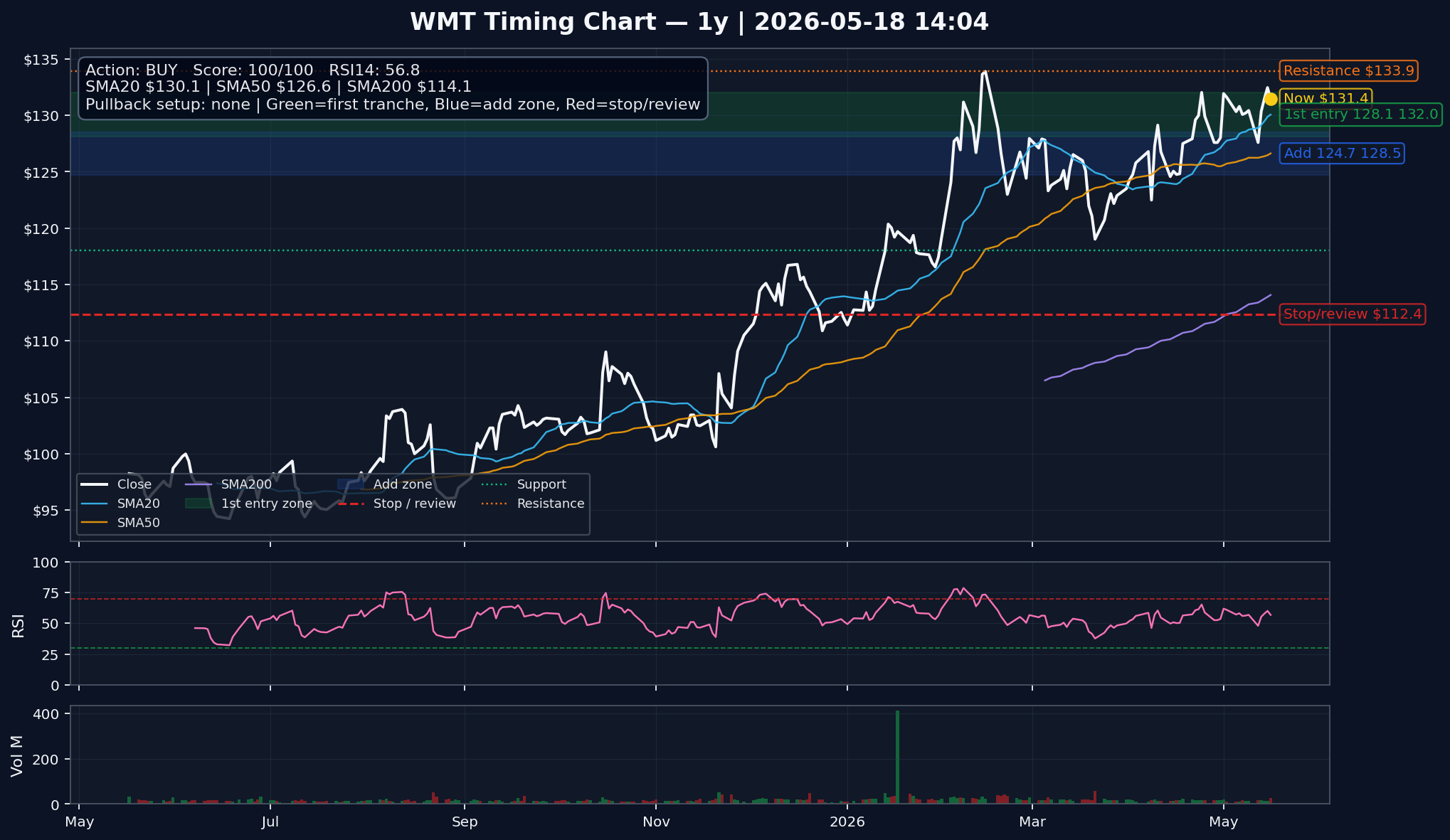
Task: Click the RSI axis title
Action: coord(18,624)
